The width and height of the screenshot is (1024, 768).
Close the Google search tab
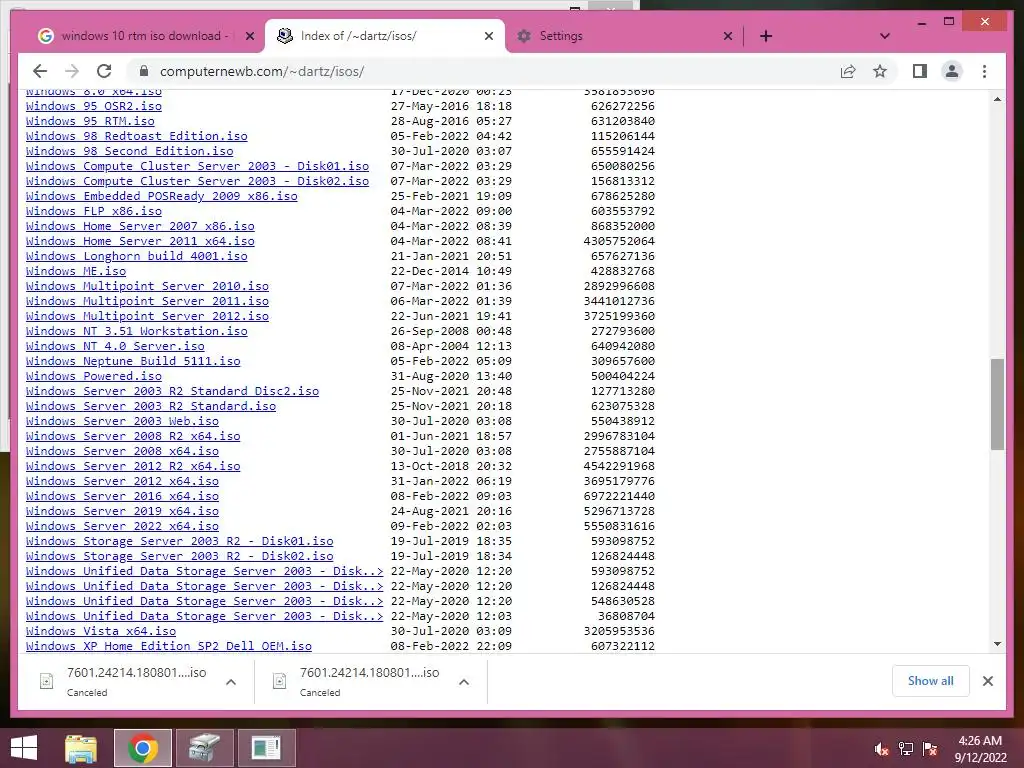pos(249,36)
